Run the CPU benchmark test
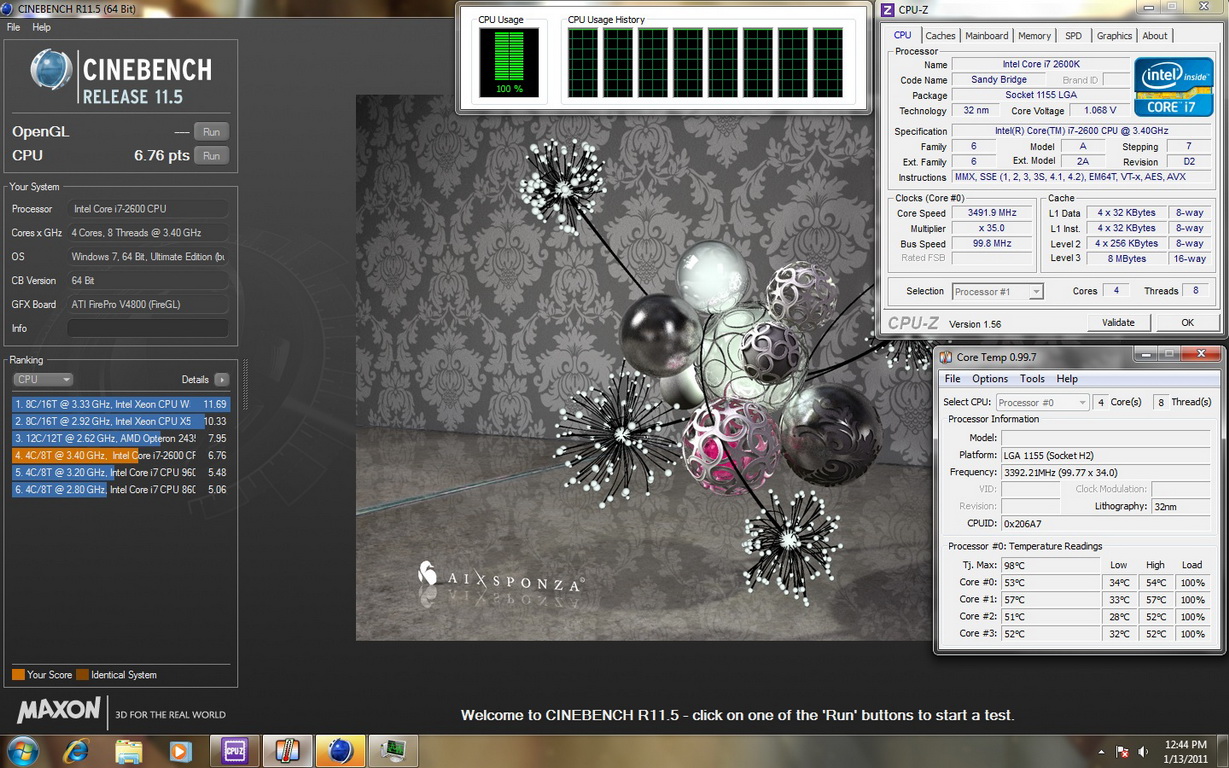The image size is (1229, 768). pyautogui.click(x=211, y=156)
